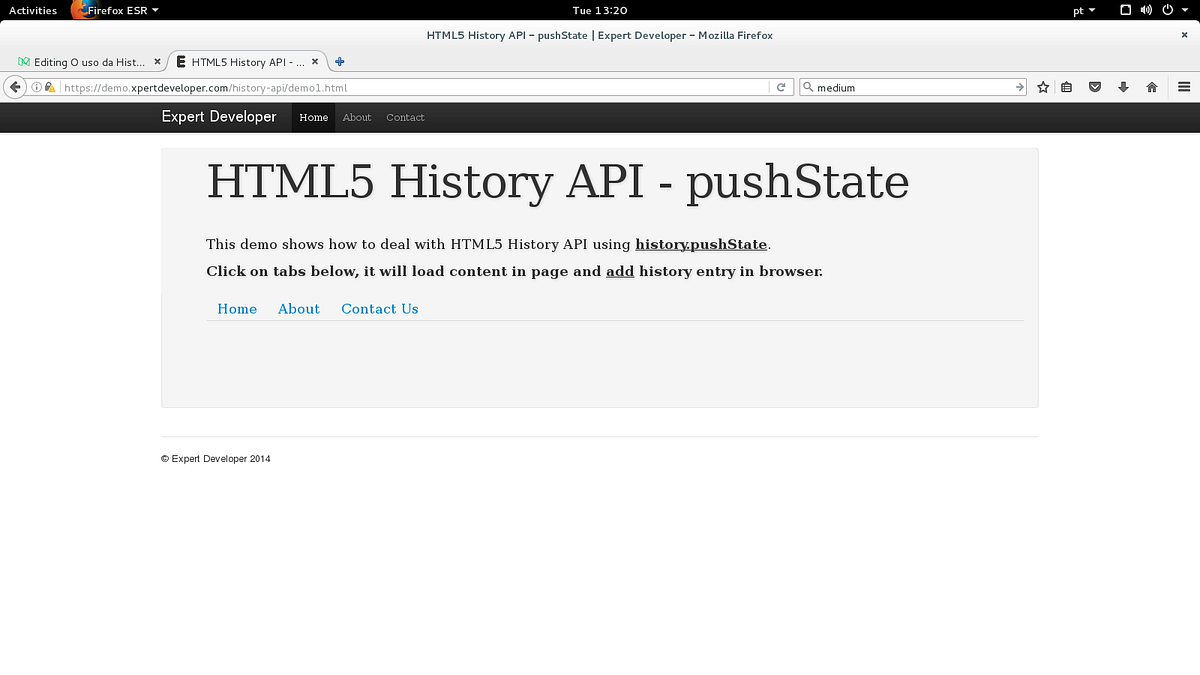Open the search engine dropdown in search field
The width and height of the screenshot is (1200, 675).
tap(806, 87)
